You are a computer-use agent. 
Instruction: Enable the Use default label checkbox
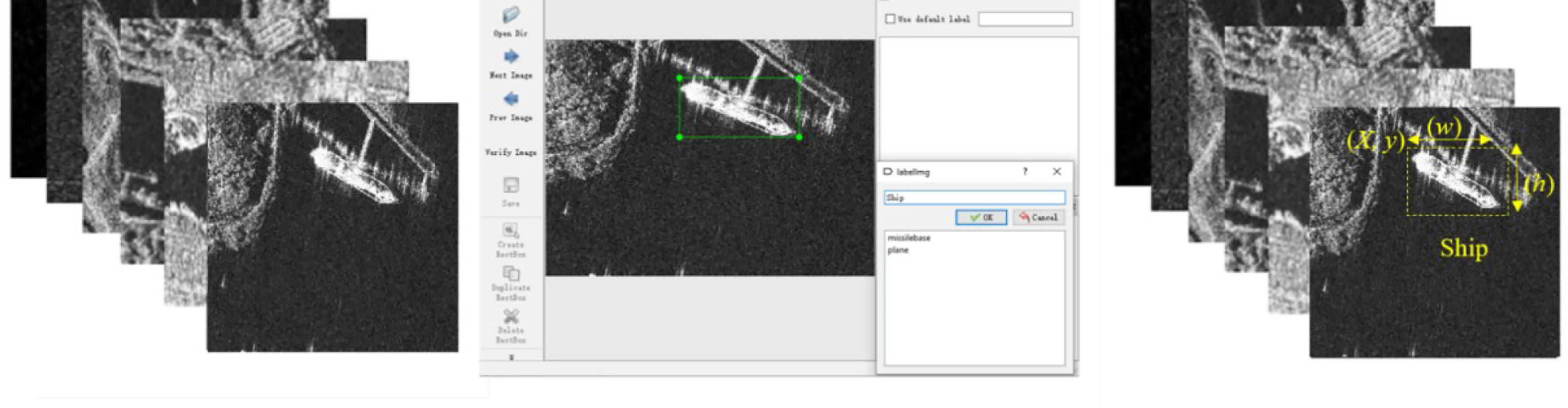point(890,19)
